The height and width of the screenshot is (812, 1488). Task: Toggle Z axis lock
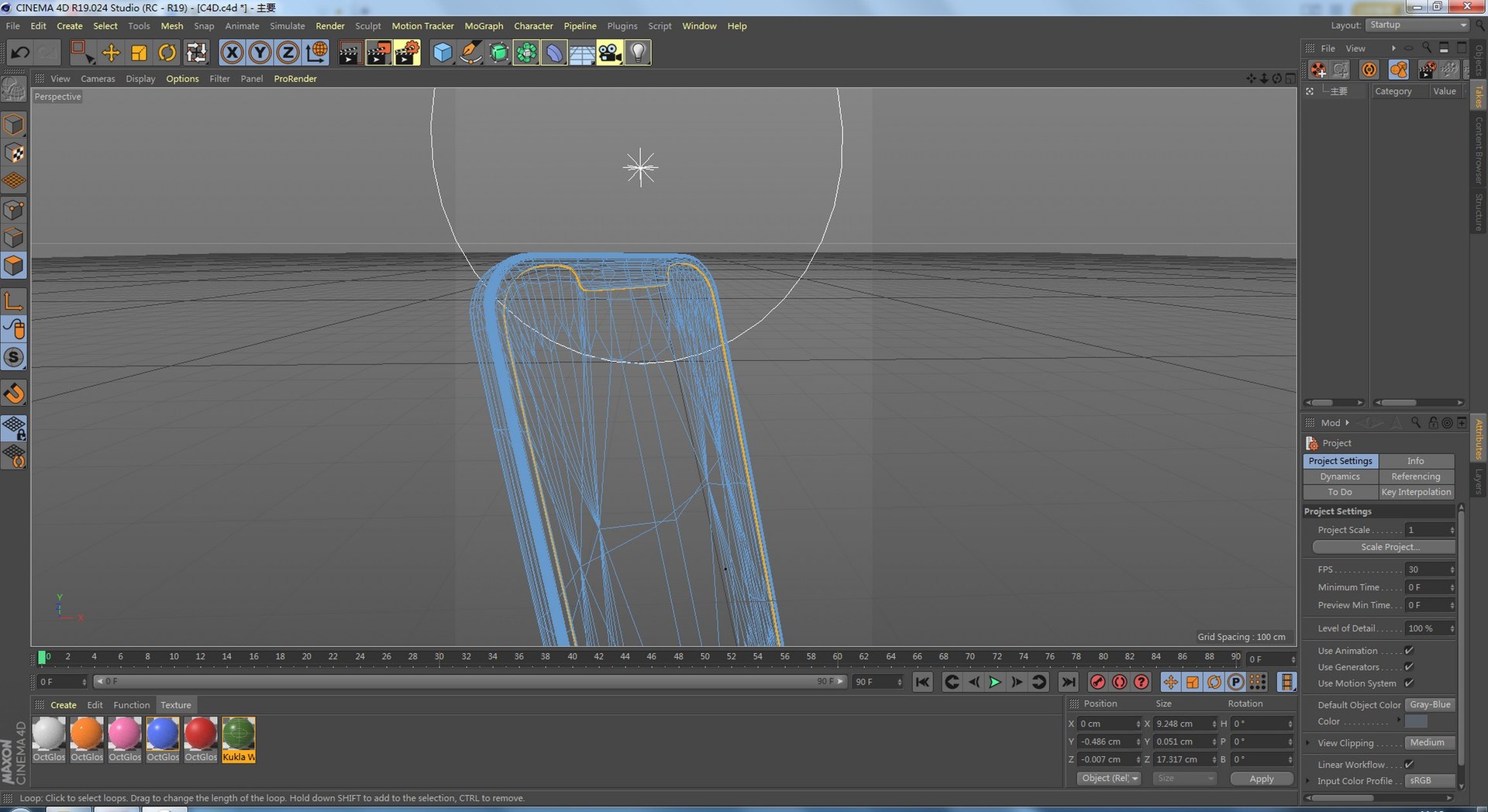pos(288,53)
